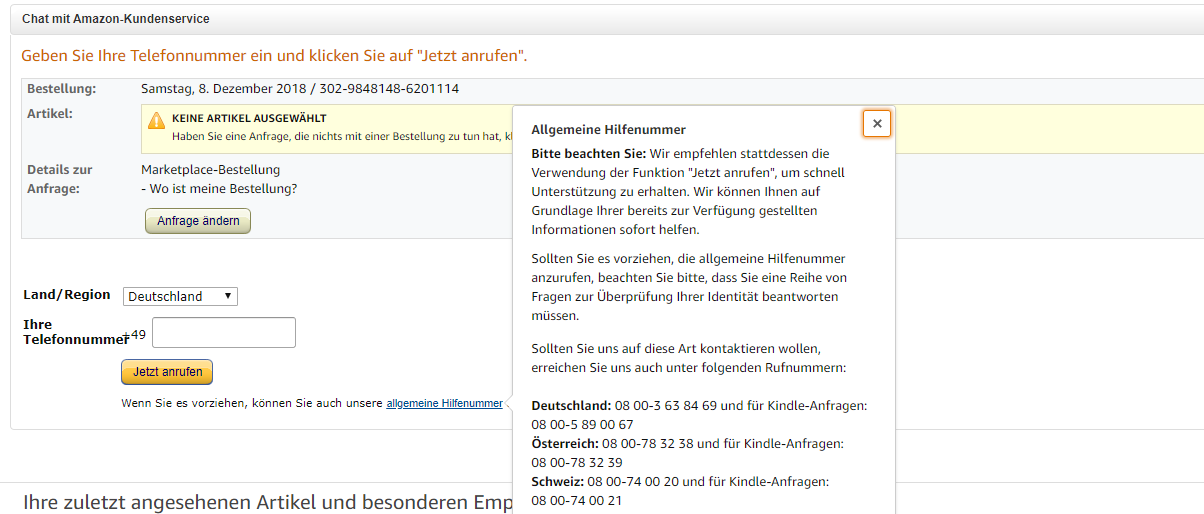Click the Ihre zuletzt angesehenen Artikel heading
The height and width of the screenshot is (514, 1204).
point(268,501)
